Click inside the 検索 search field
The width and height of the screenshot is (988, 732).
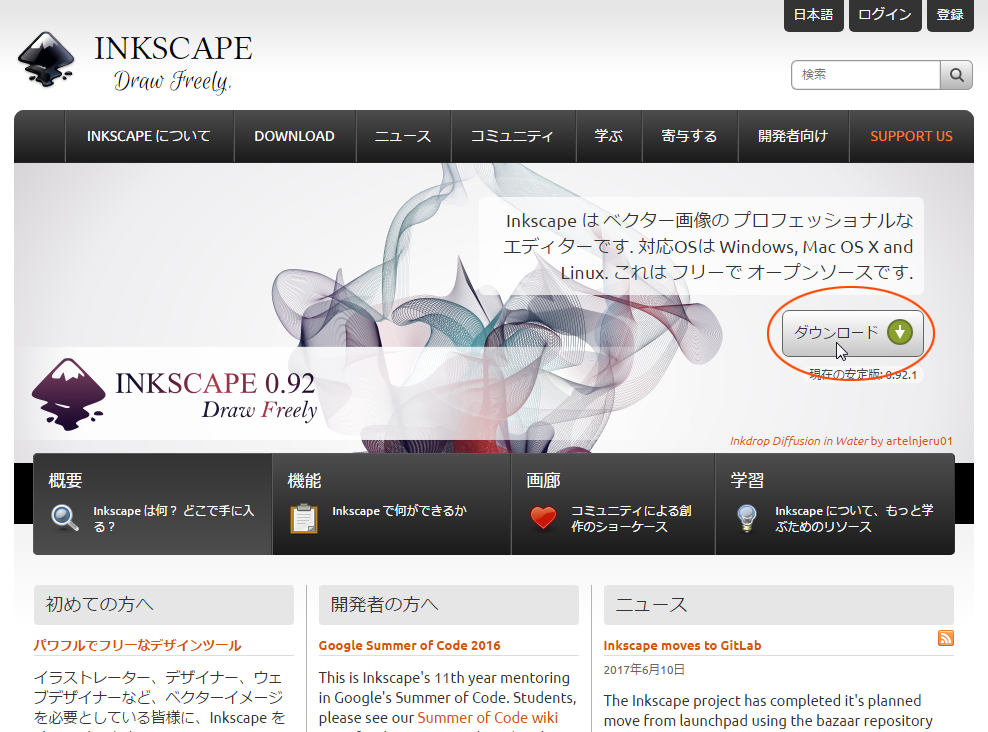coord(865,75)
